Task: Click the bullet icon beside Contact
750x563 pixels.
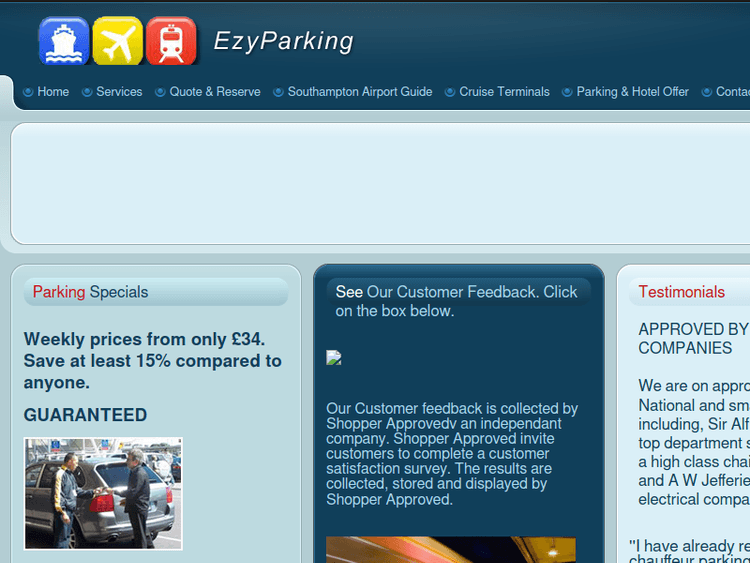Action: coord(706,92)
